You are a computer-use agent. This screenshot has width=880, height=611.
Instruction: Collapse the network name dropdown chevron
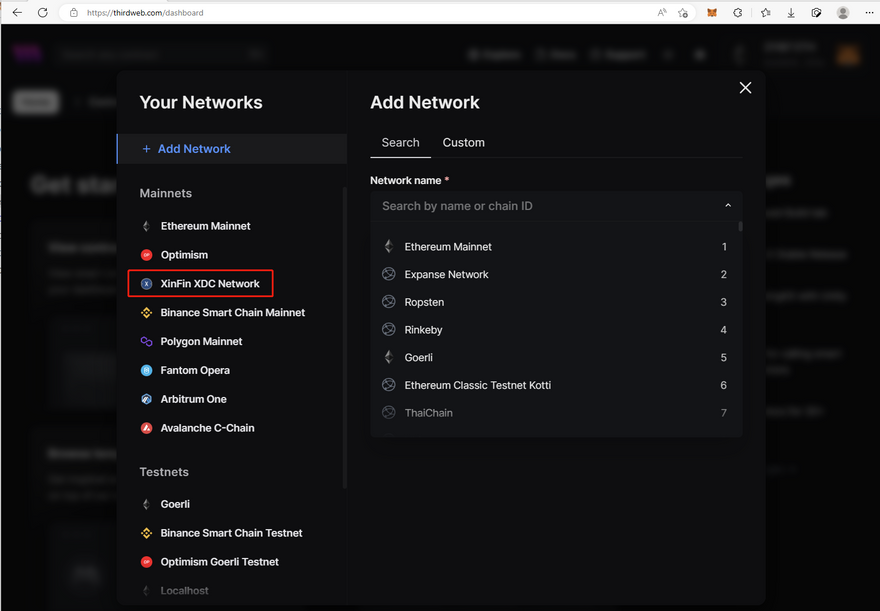click(x=728, y=206)
